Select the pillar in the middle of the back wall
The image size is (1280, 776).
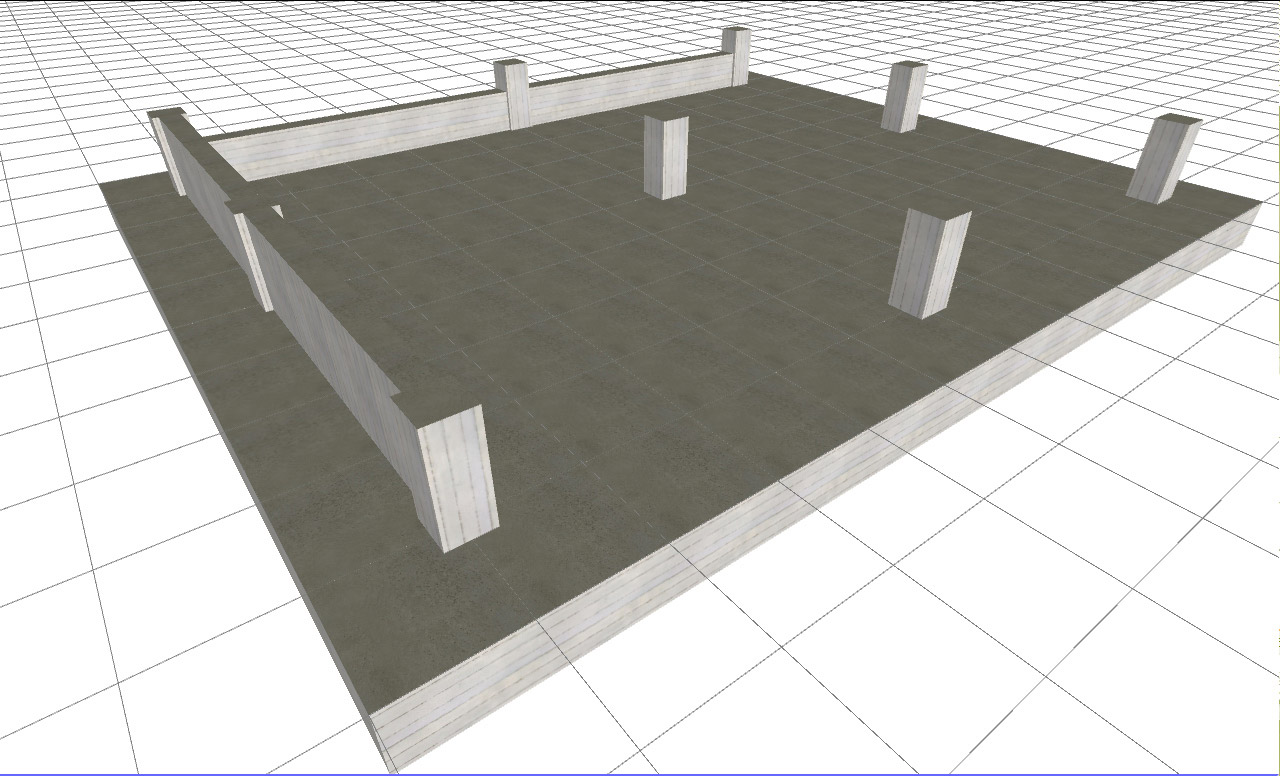coord(515,95)
